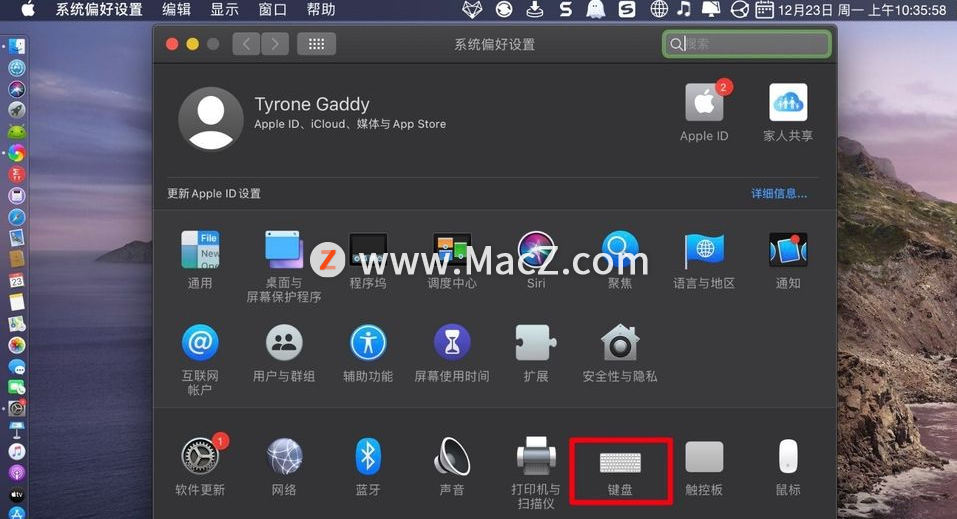Open 辅助功能 (Accessibility) preferences
The height and width of the screenshot is (519, 957).
(367, 353)
